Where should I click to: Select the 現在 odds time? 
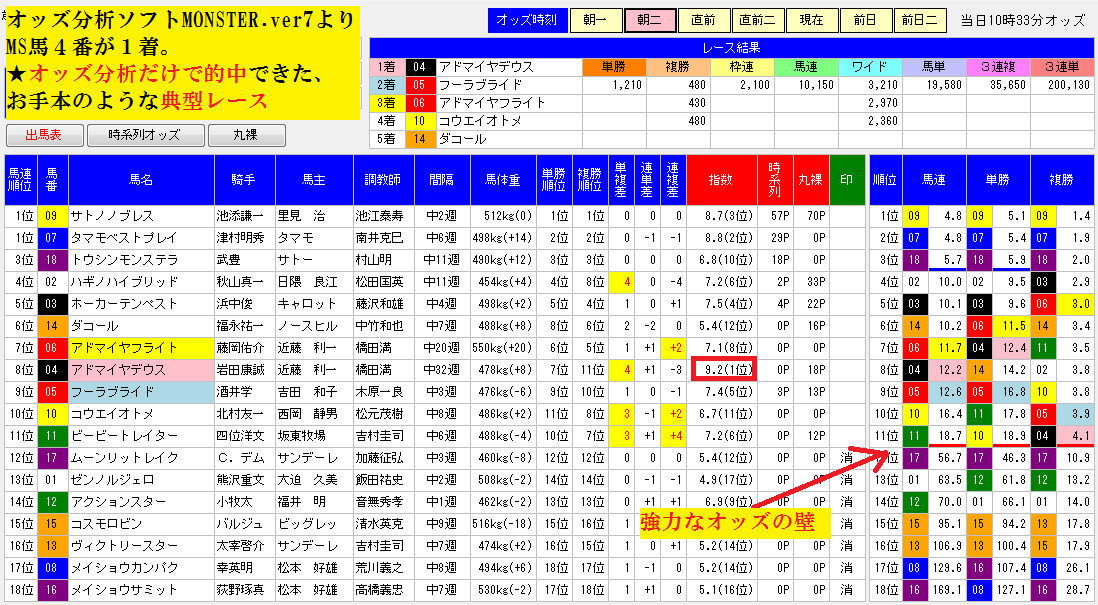(x=812, y=20)
